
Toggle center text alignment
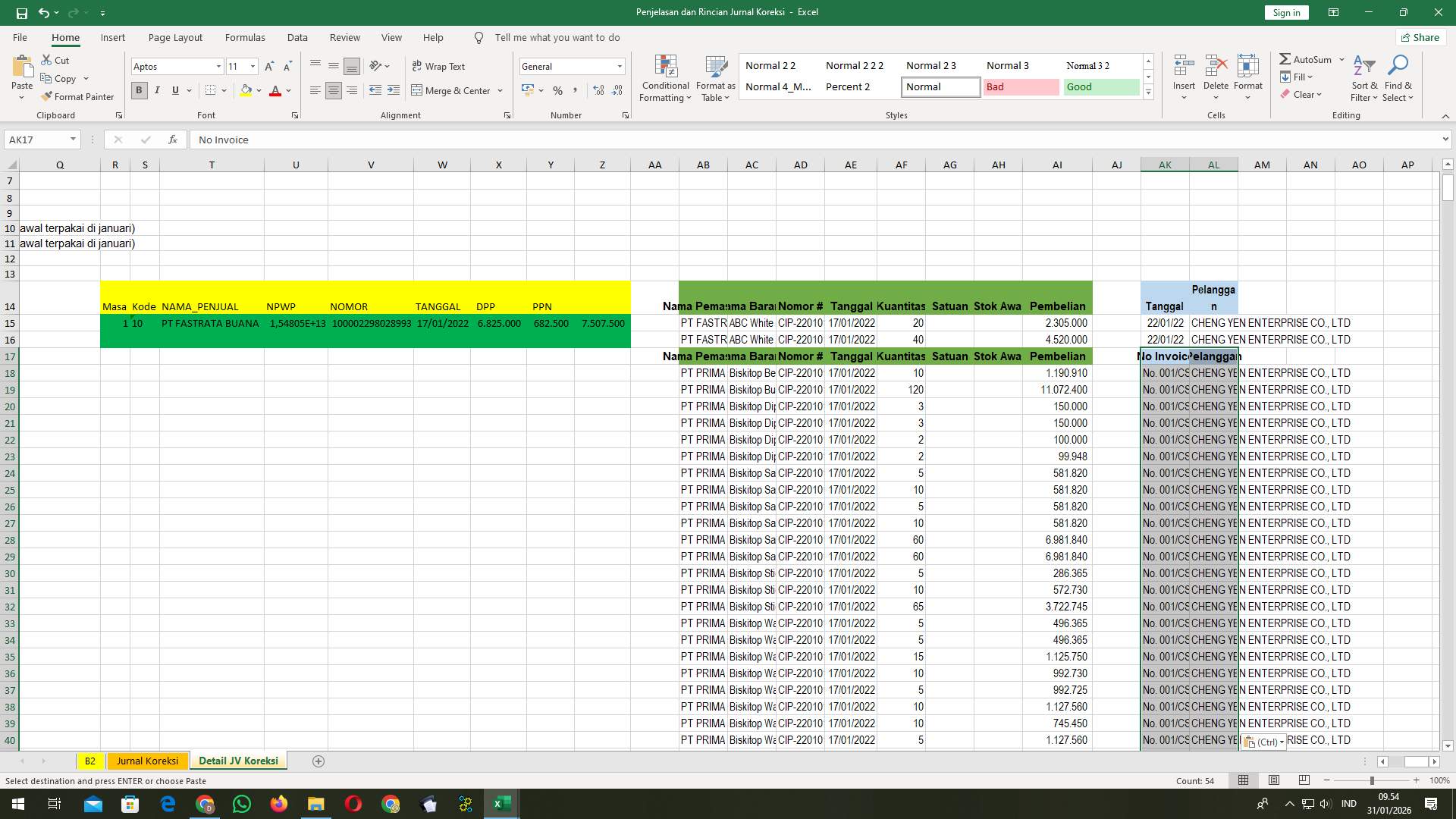334,90
